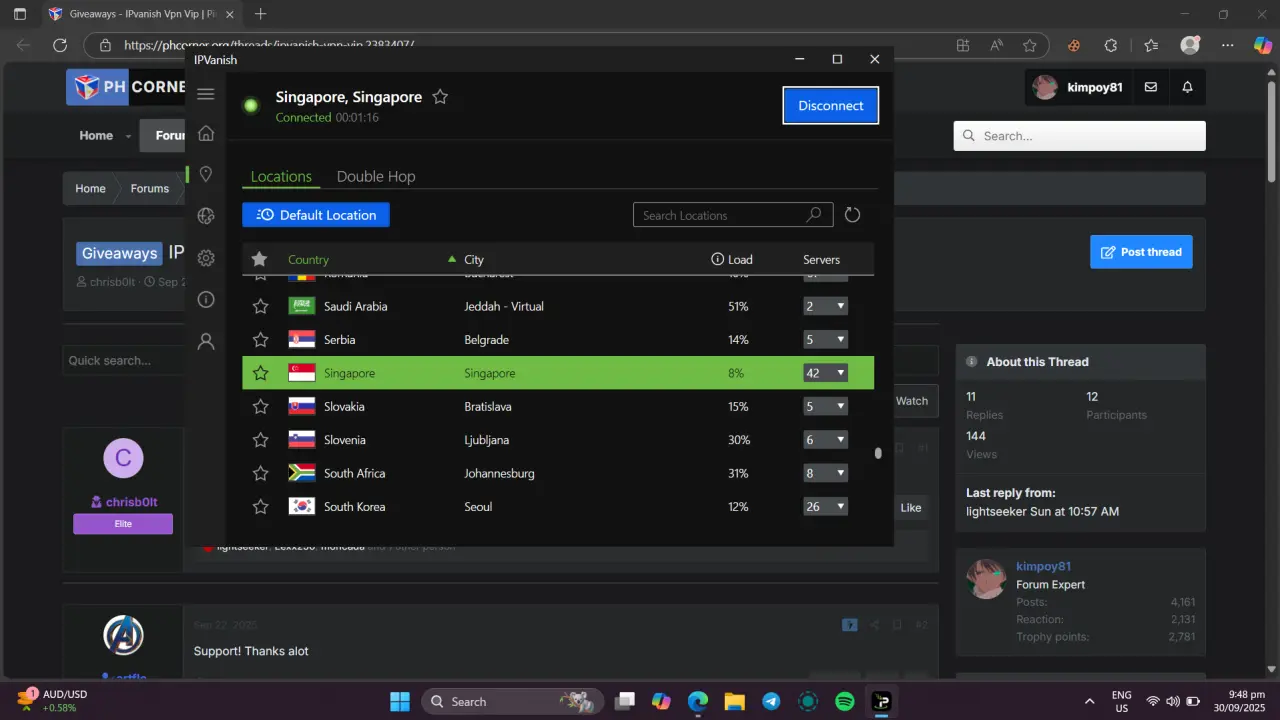Refresh the browser page
Image resolution: width=1280 pixels, height=720 pixels.
[60, 45]
